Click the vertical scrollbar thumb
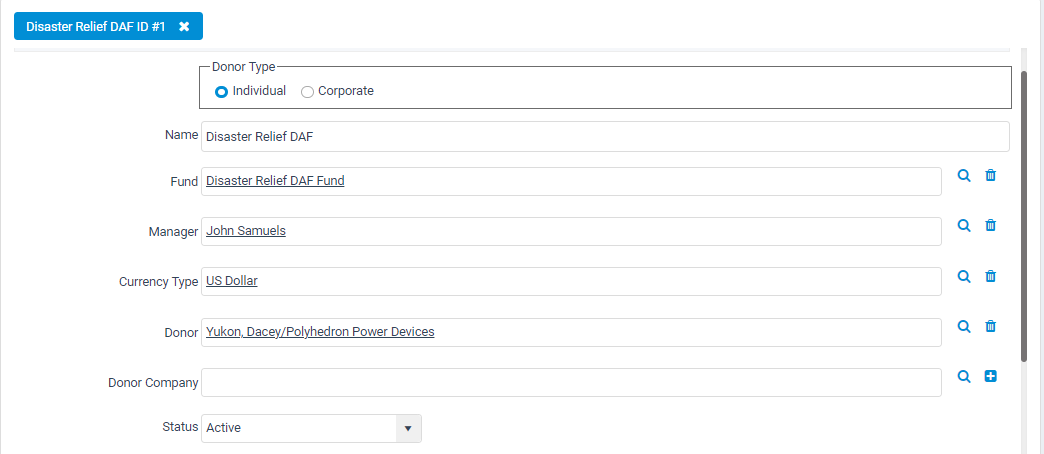 1024,216
